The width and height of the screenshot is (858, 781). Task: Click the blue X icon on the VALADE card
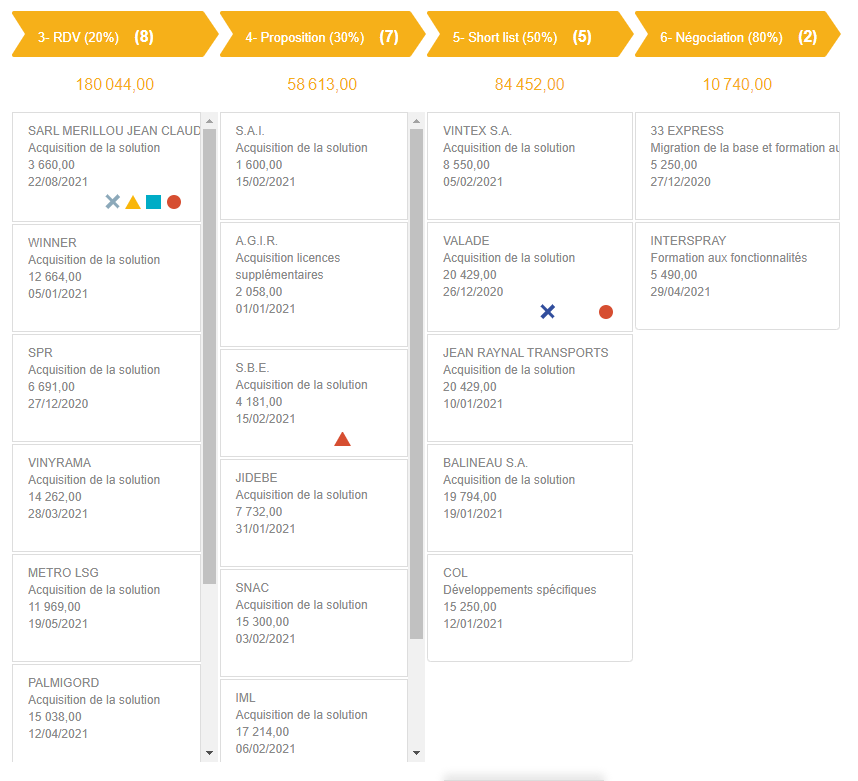tap(548, 311)
